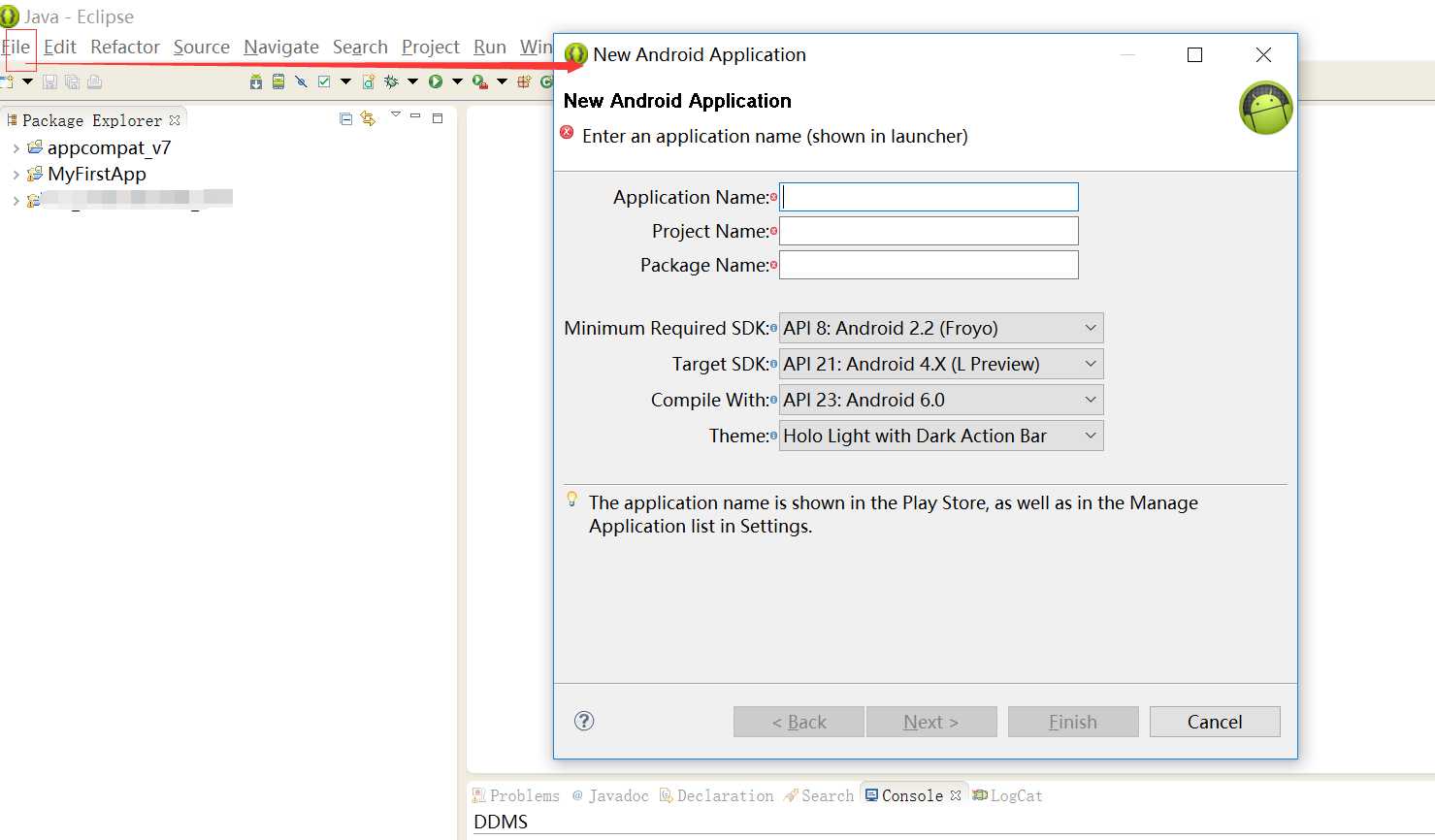Click the Cancel button in dialog

[x=1215, y=722]
